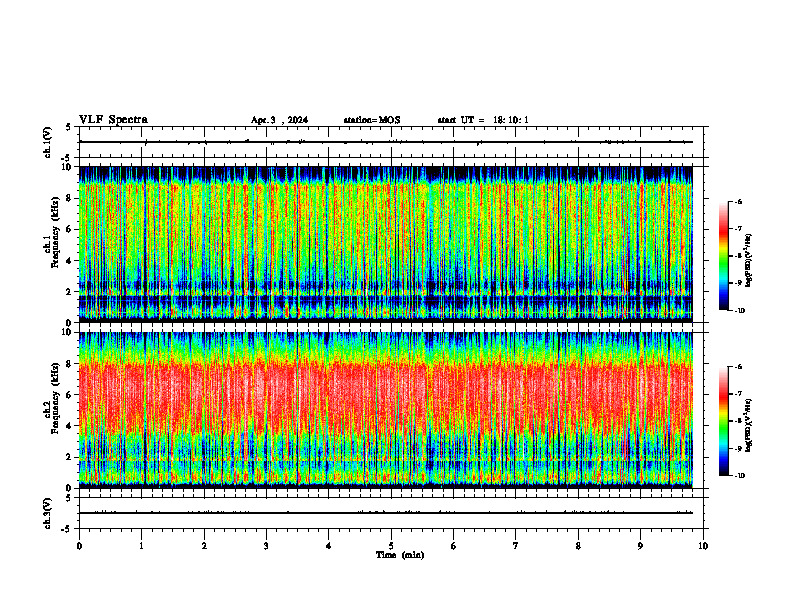Screen dimensions: 792x612
Task: Click the "6" kHz tick on ch.2 frequency axis
Action: [70, 394]
